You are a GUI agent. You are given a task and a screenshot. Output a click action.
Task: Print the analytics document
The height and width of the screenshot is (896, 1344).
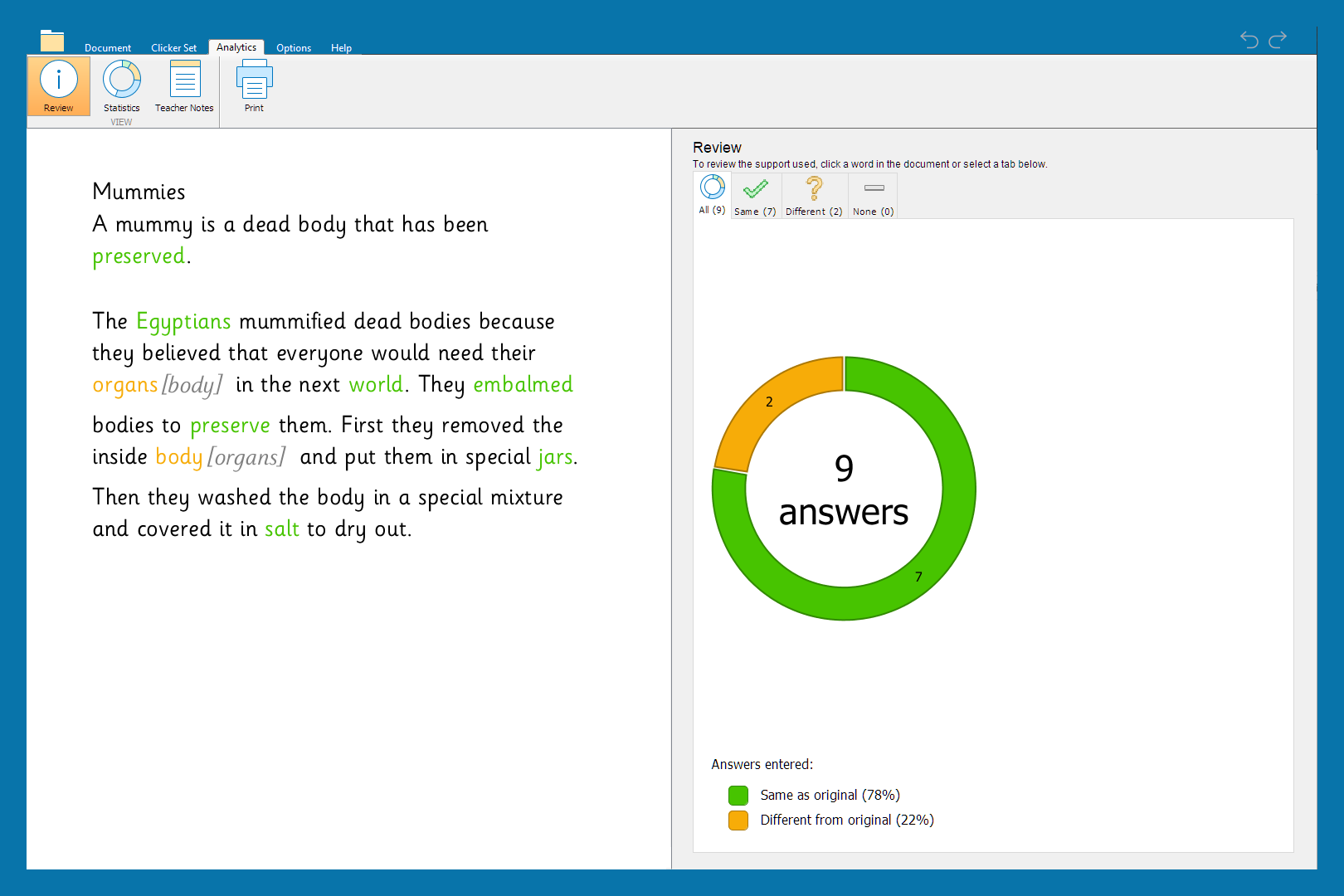[254, 85]
